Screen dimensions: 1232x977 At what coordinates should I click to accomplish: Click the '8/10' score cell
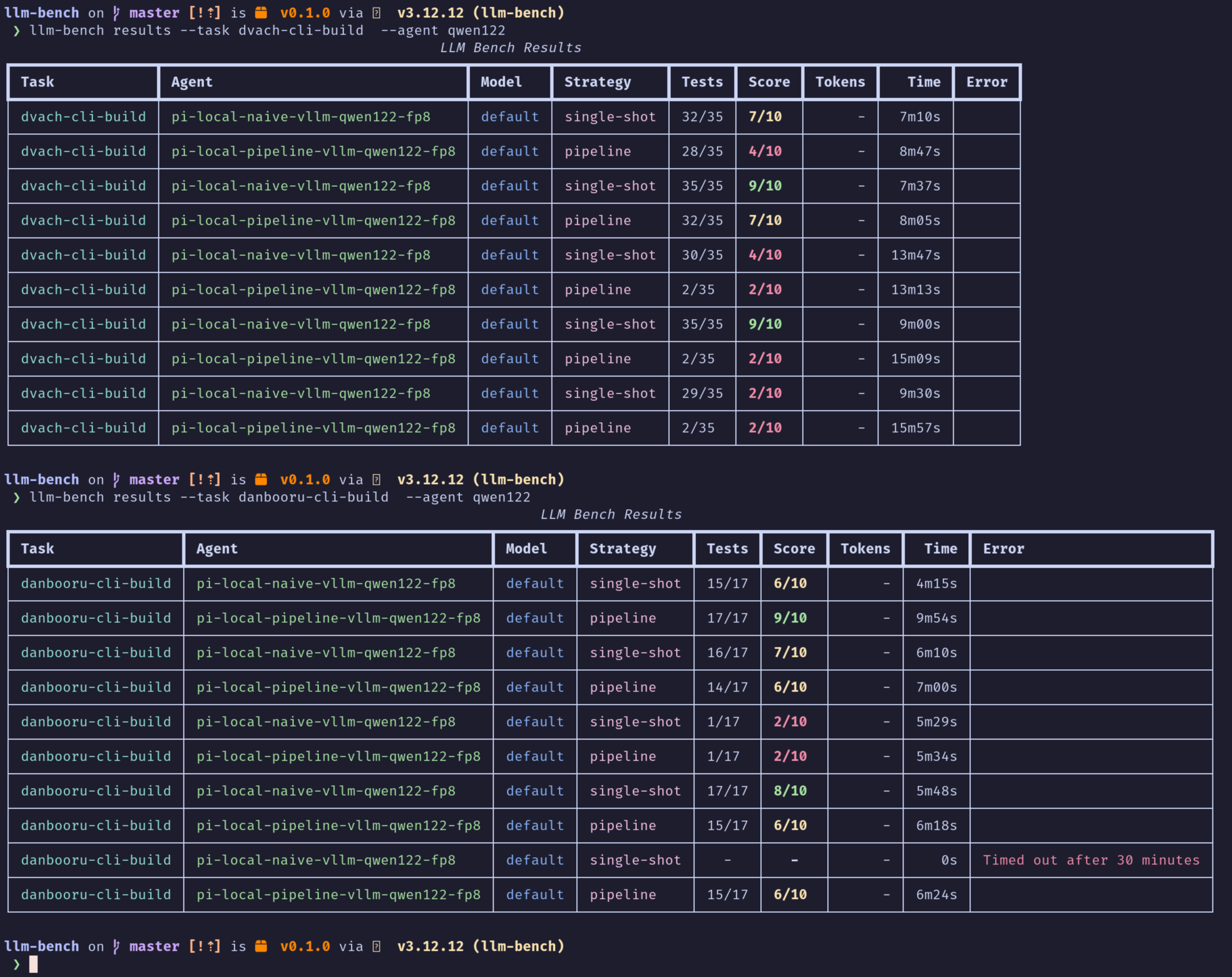[x=791, y=791]
